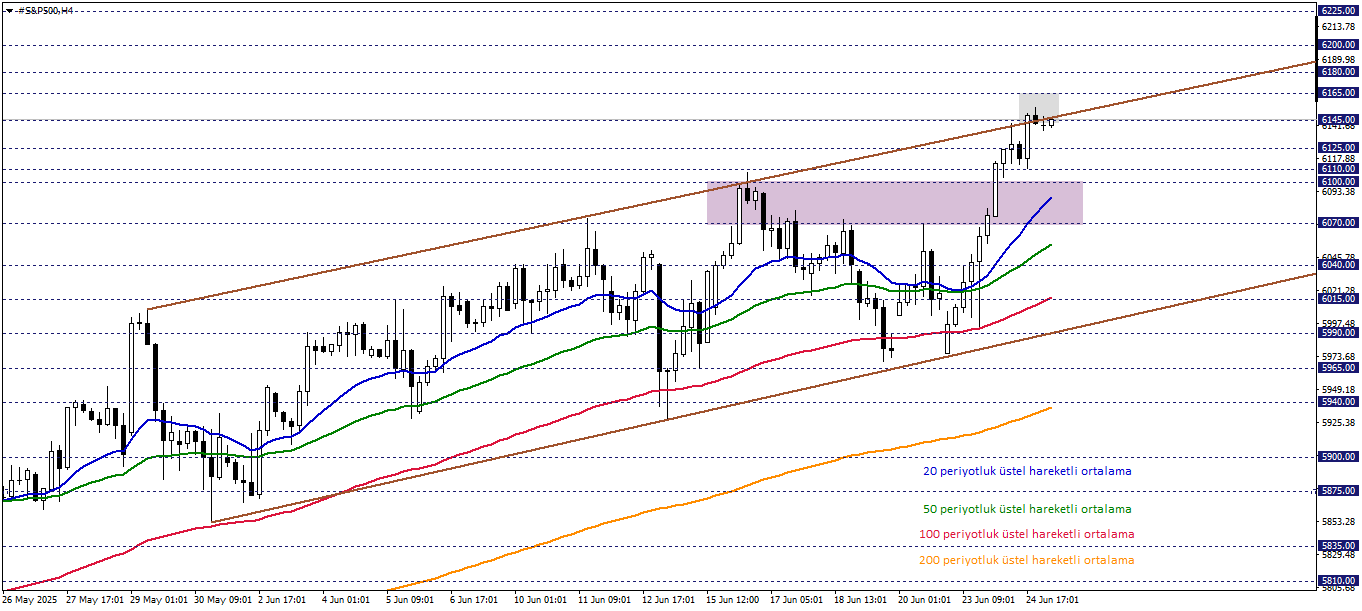Click the 5853.28 axis price value
The width and height of the screenshot is (1362, 611).
point(1338,522)
